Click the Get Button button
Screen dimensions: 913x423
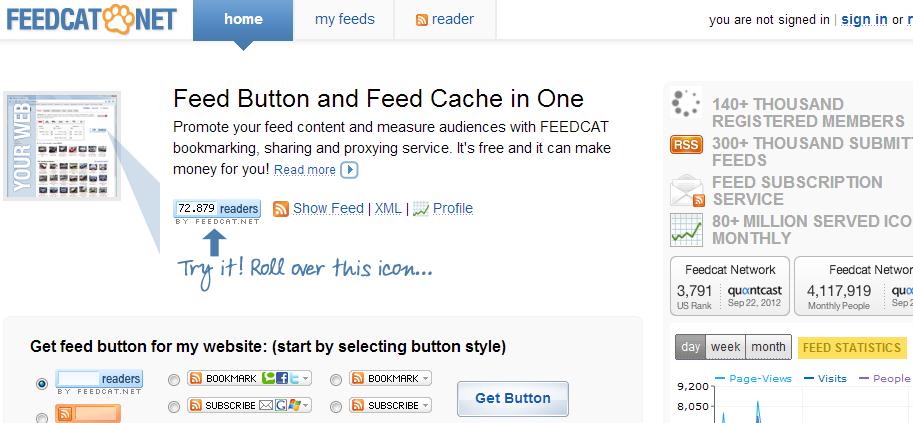[512, 399]
